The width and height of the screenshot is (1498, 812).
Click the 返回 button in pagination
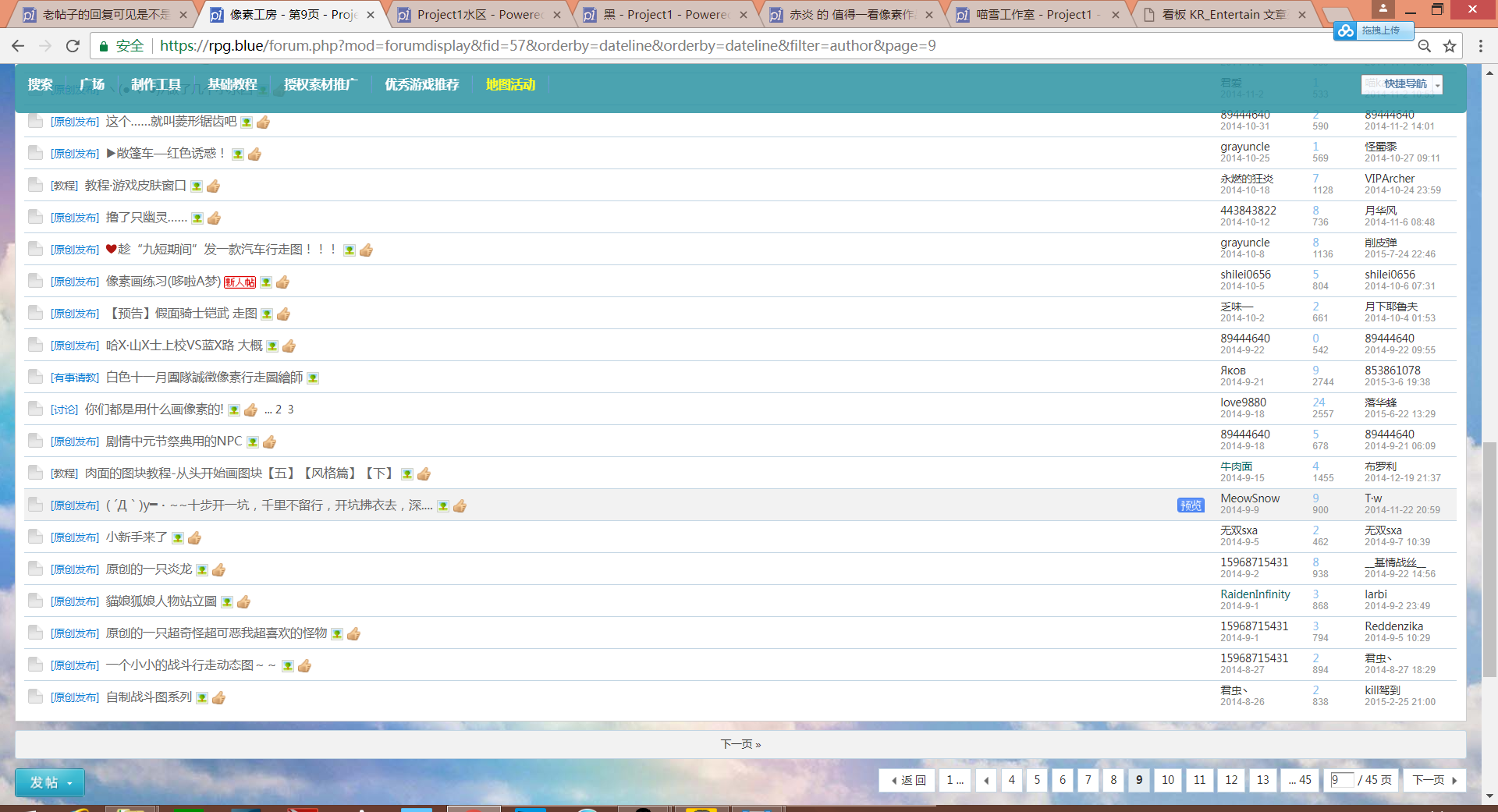coord(908,780)
